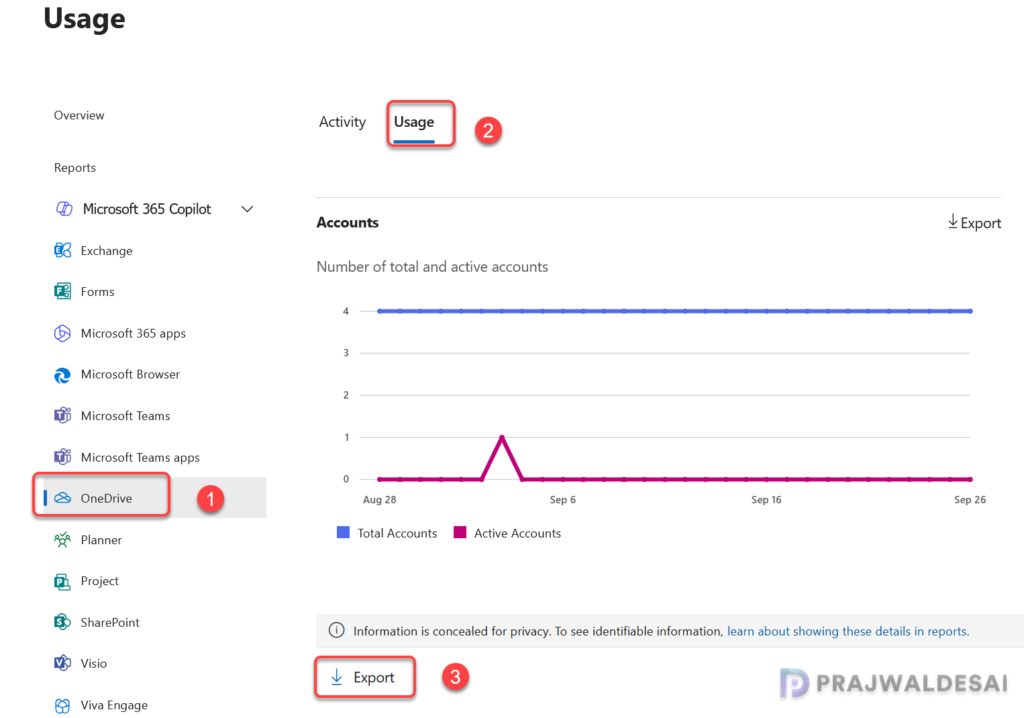The width and height of the screenshot is (1024, 718).
Task: Click the SharePoint icon
Action: [62, 622]
